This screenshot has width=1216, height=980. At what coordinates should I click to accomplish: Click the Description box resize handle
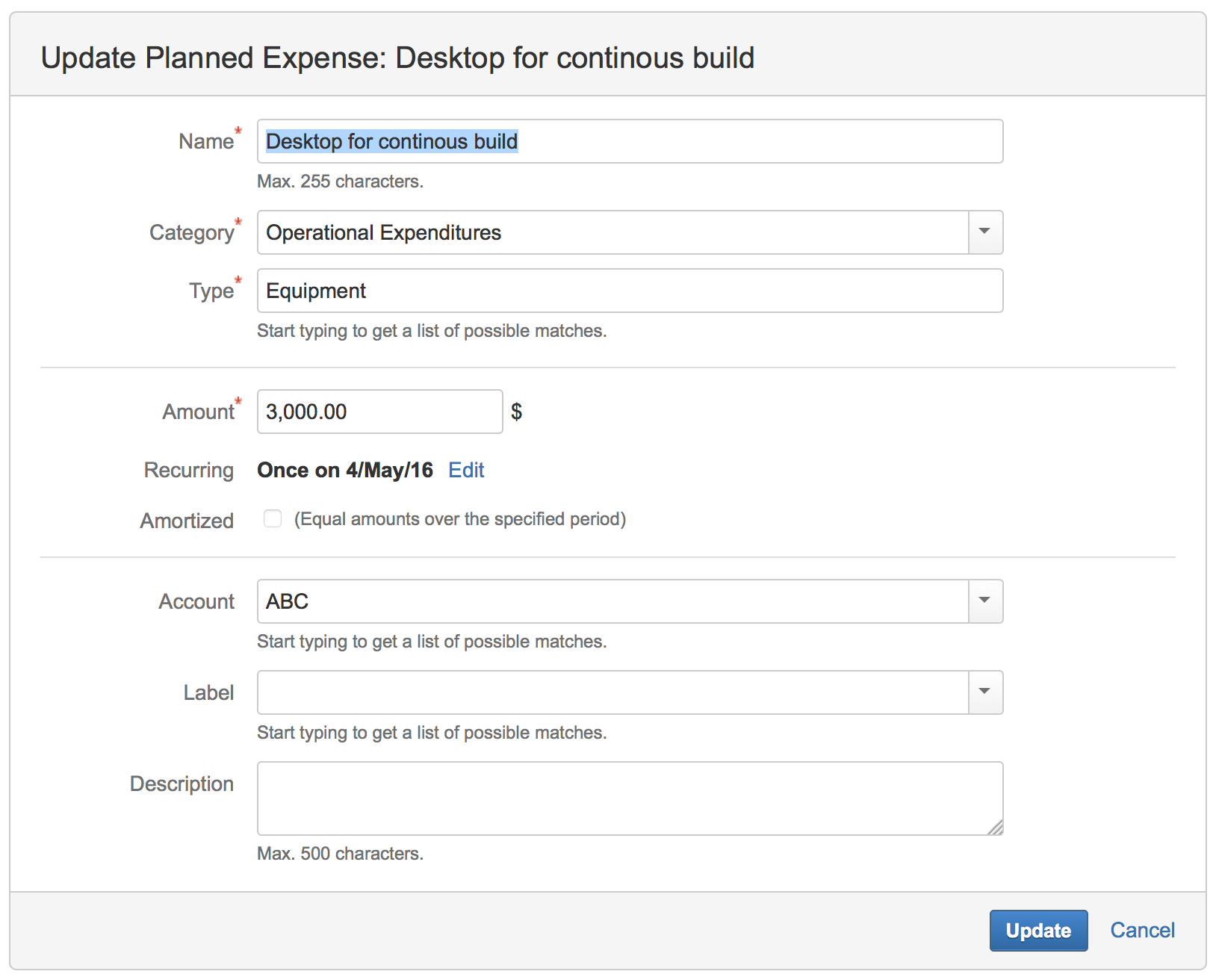pos(995,827)
